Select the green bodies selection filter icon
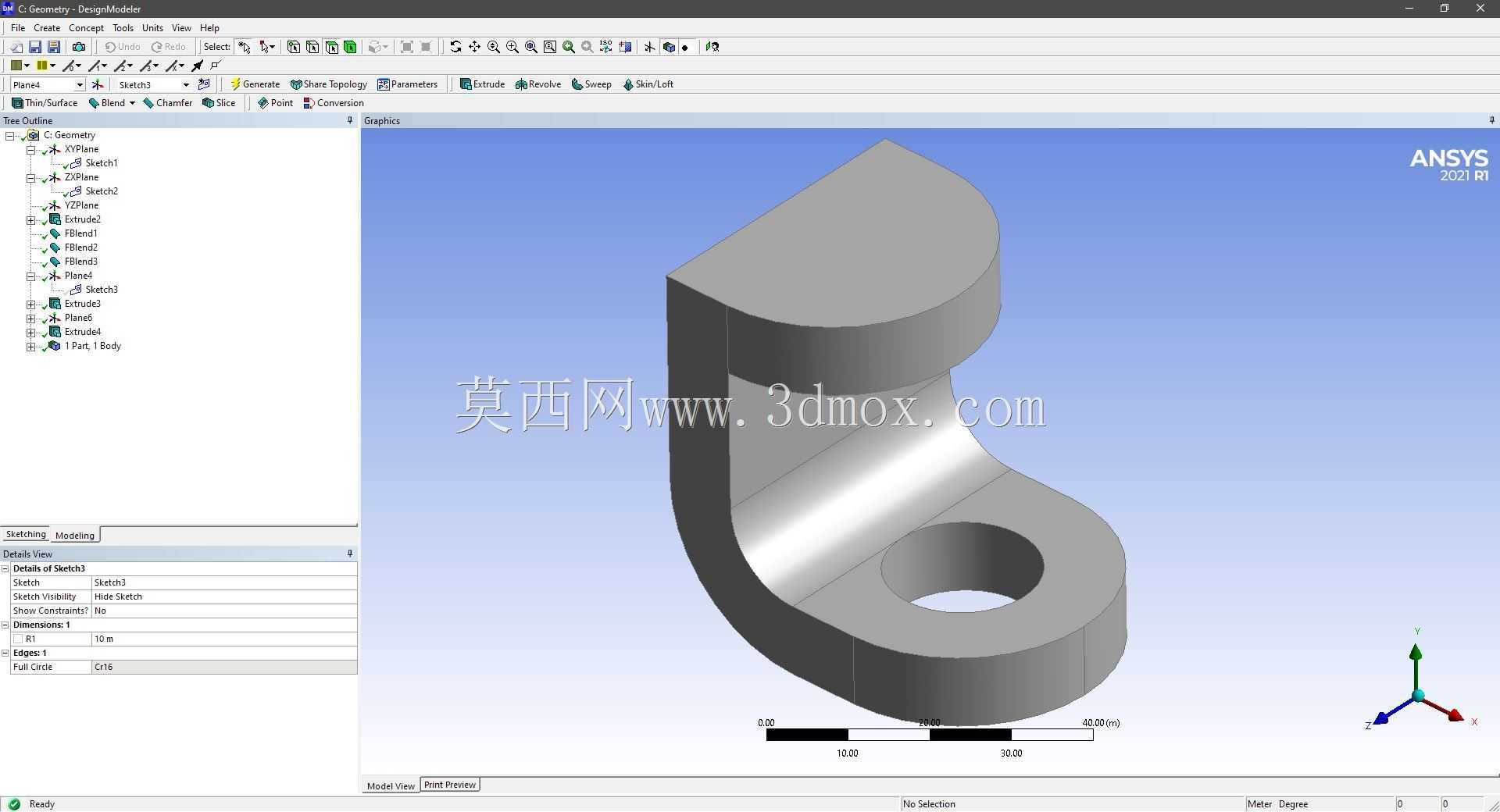The height and width of the screenshot is (812, 1500). [x=350, y=47]
